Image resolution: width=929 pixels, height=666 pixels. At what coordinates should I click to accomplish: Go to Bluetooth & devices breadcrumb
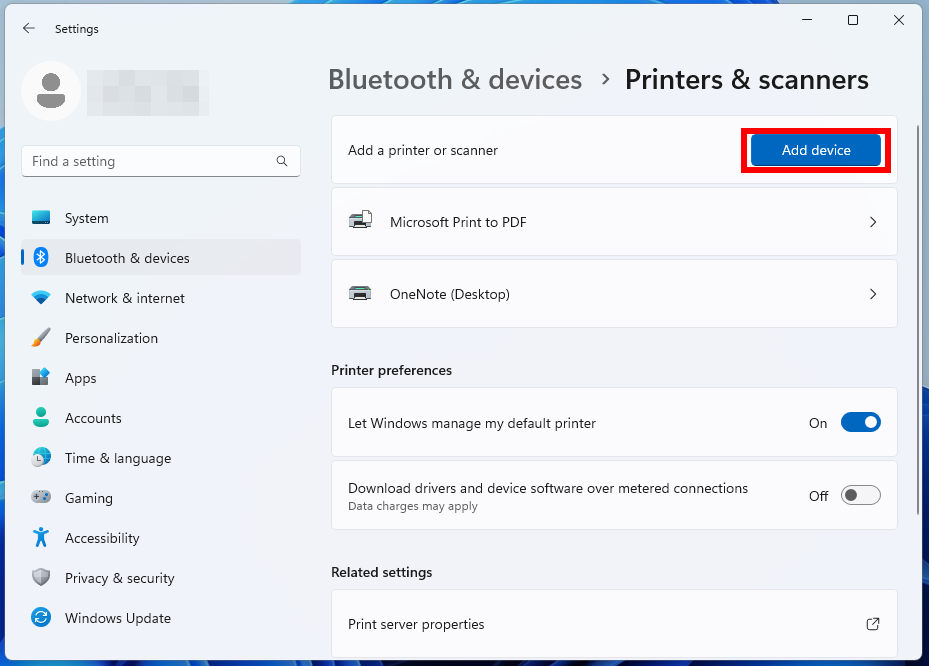(455, 79)
